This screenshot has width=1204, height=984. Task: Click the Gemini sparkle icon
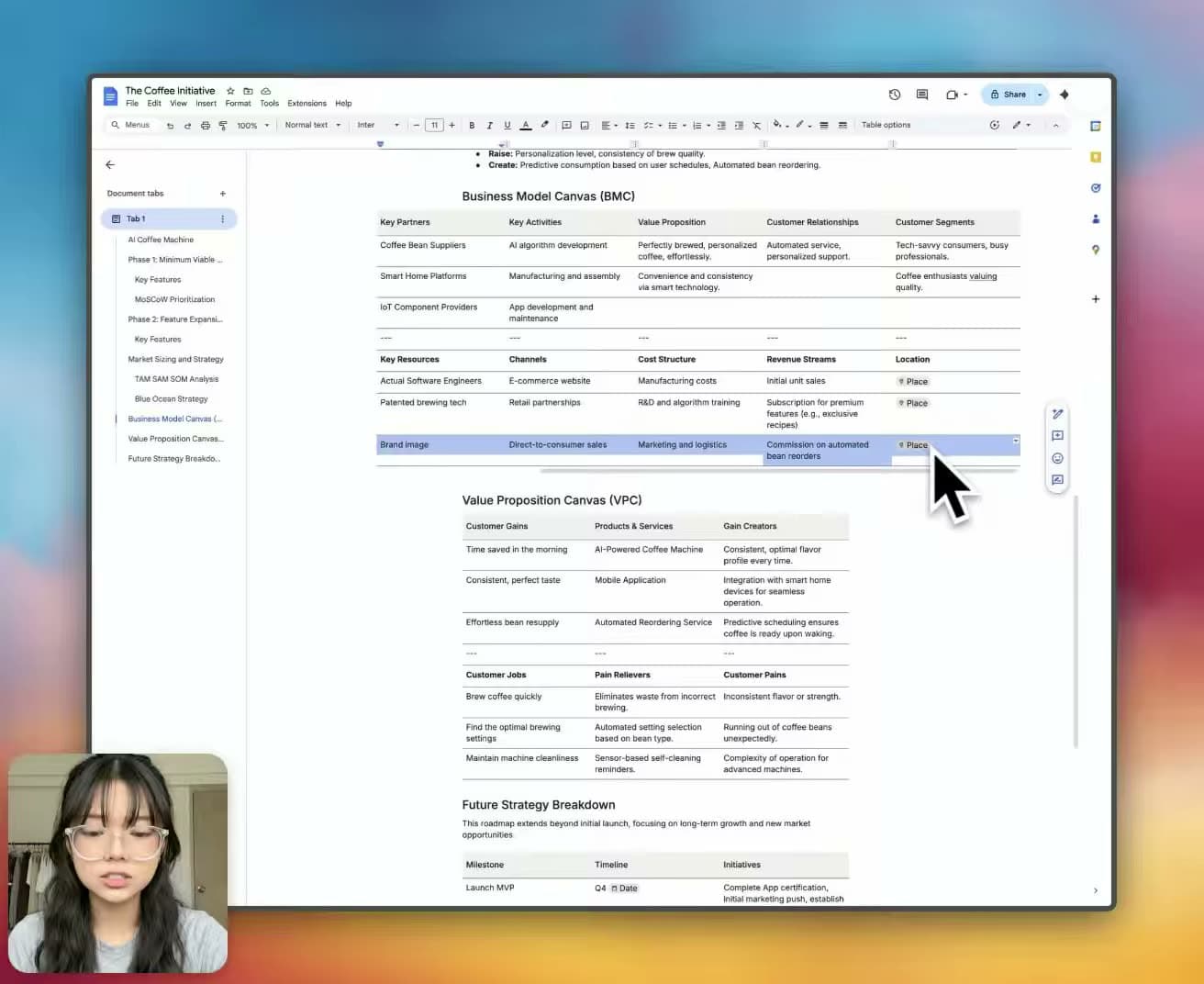tap(1065, 95)
